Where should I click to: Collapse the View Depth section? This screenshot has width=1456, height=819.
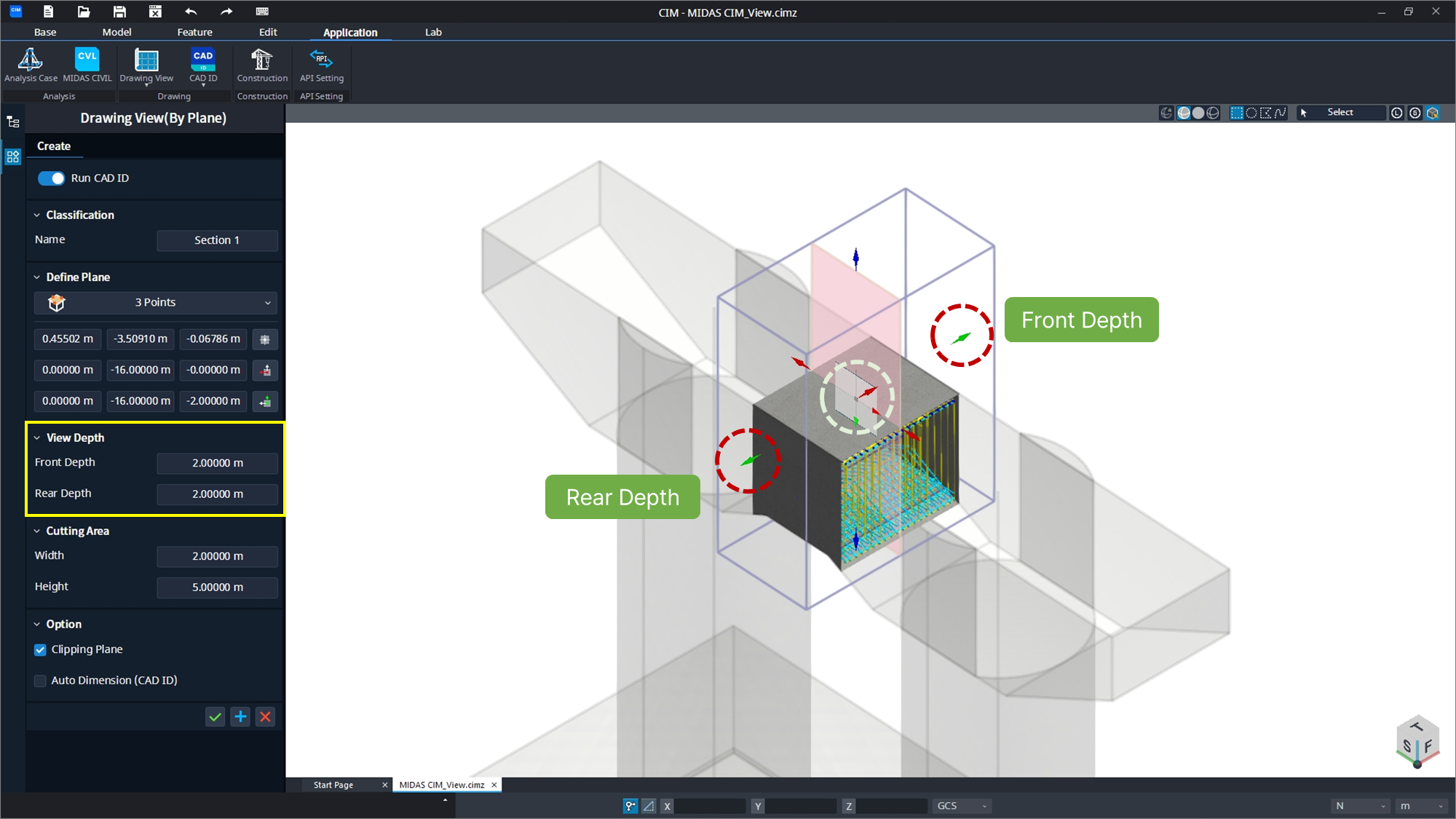pyautogui.click(x=37, y=438)
